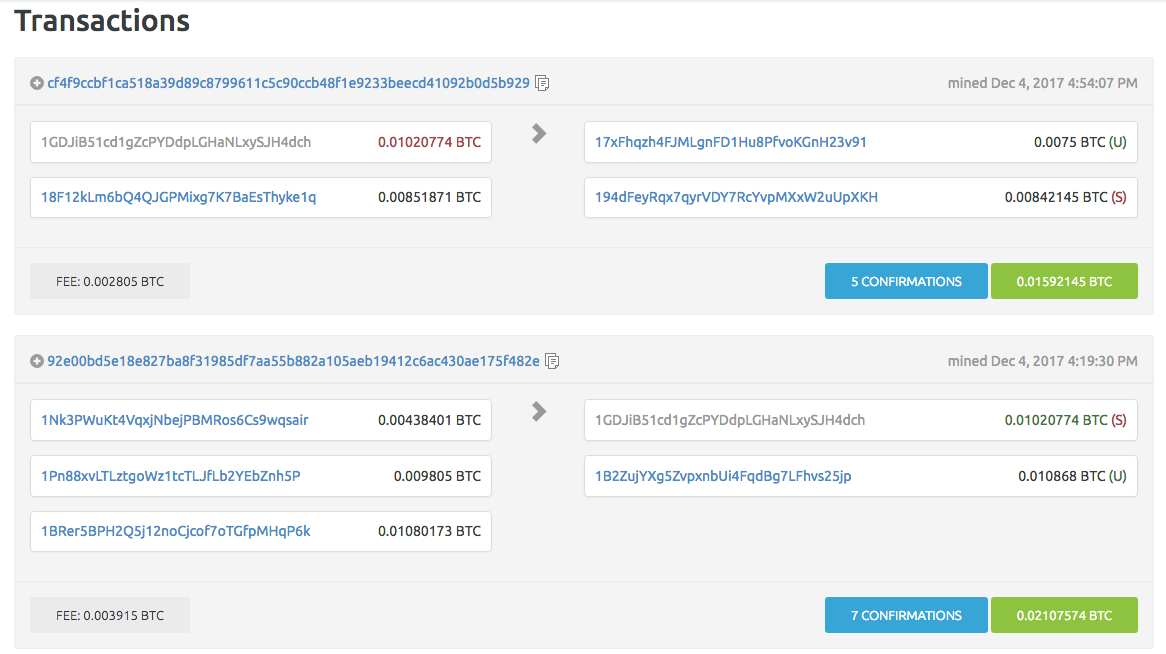Click the 0.00842145 BTC (S) output amount
Viewport: 1166px width, 654px height.
point(1065,197)
